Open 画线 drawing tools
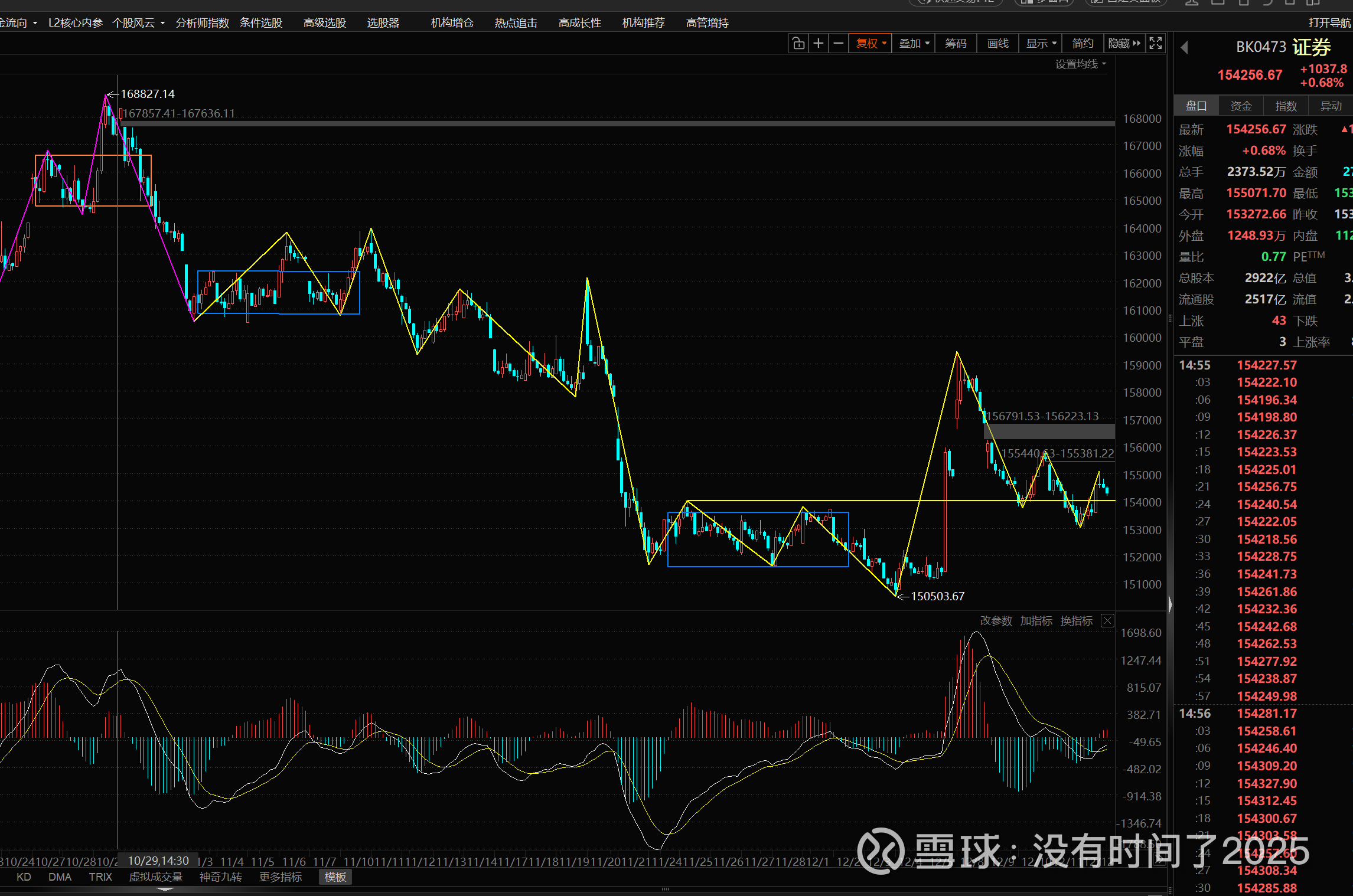This screenshot has height=896, width=1353. click(997, 43)
